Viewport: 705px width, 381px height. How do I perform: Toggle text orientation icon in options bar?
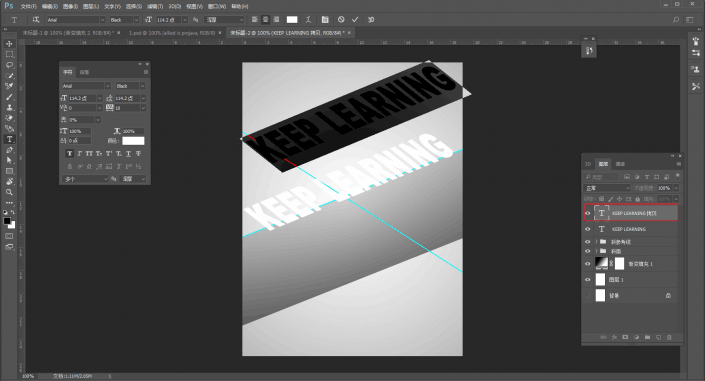(36, 20)
